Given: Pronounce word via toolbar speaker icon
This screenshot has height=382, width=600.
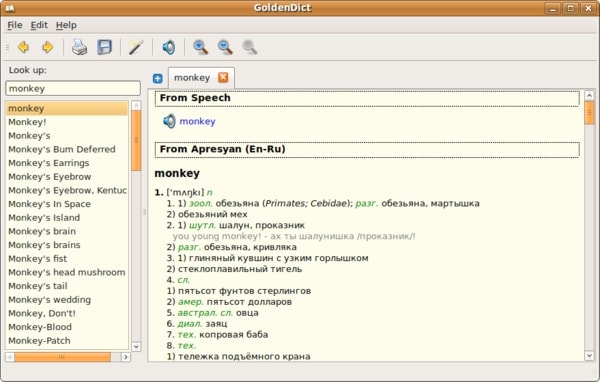Looking at the screenshot, I should 169,47.
